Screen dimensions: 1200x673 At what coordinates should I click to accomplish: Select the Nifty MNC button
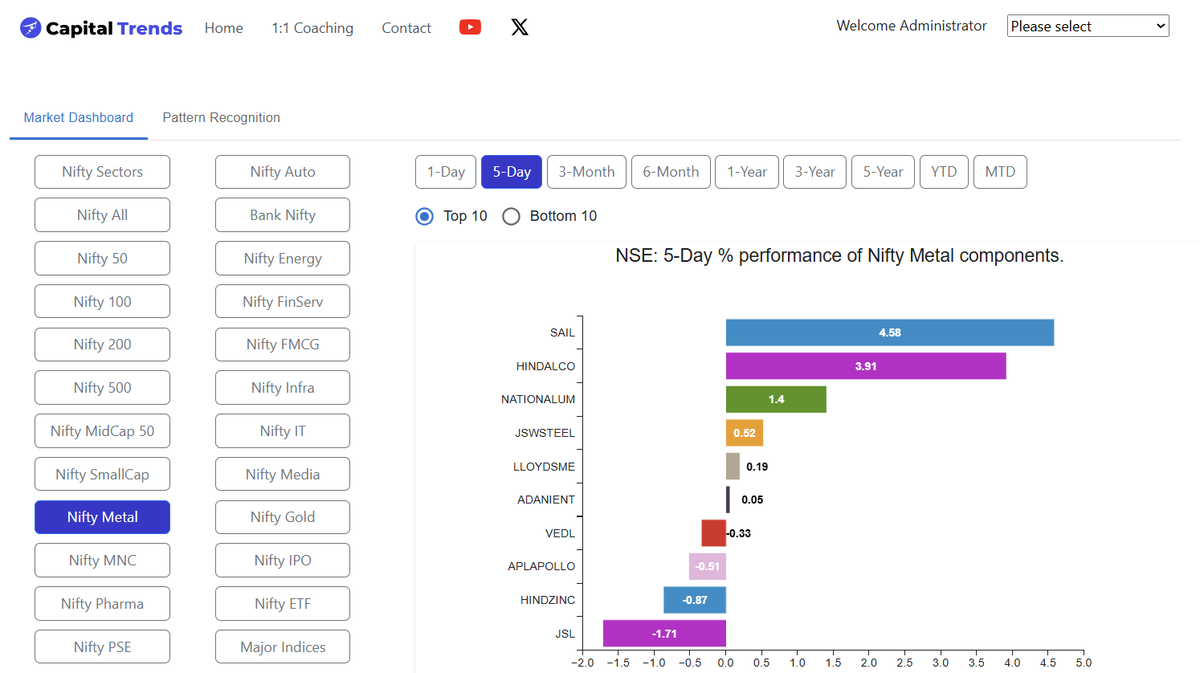[102, 560]
